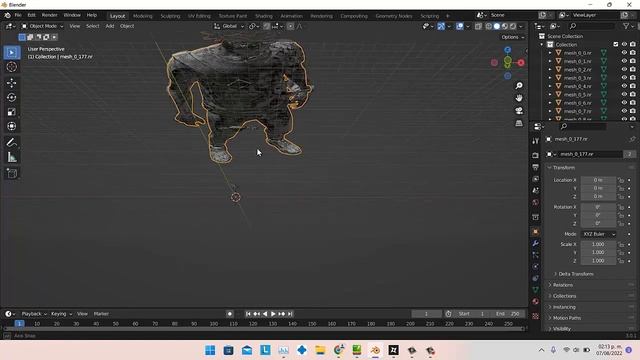Select the Transform tool
Viewport: 640px width, 360px height.
tap(11, 126)
